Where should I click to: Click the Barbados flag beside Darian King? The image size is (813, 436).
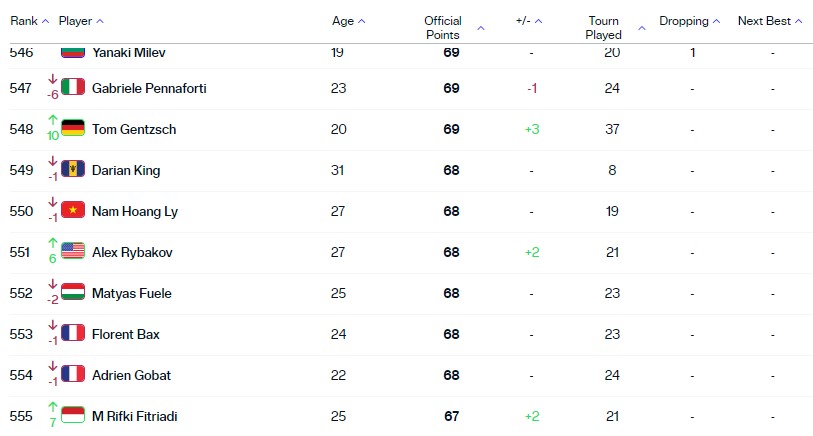pos(73,168)
